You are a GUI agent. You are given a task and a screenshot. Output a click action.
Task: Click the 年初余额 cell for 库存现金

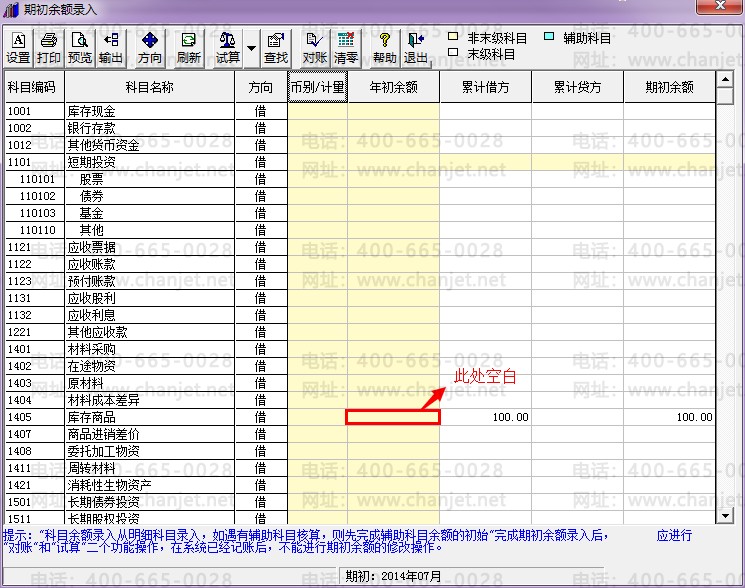[x=394, y=112]
